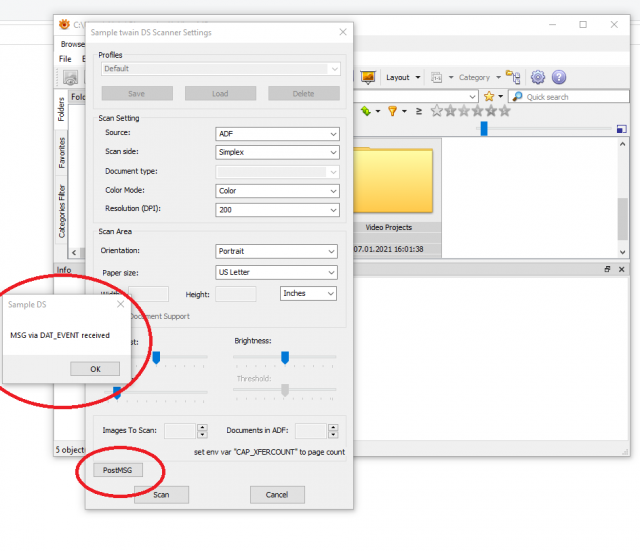Viewport: 640px width, 551px height.
Task: Click the unrated empty star icon
Action: pos(436,111)
